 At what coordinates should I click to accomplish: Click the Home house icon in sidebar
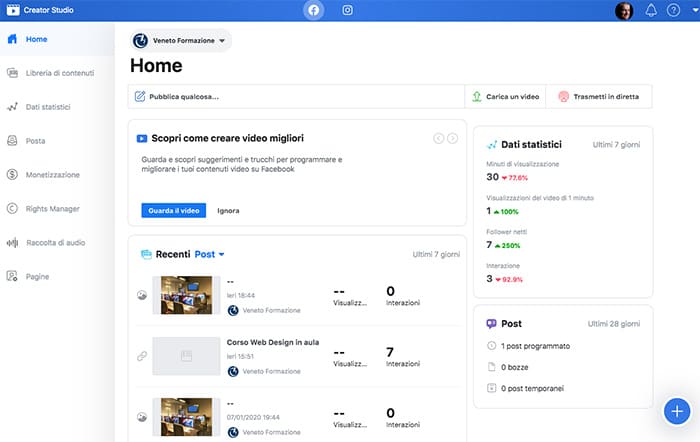[12, 39]
